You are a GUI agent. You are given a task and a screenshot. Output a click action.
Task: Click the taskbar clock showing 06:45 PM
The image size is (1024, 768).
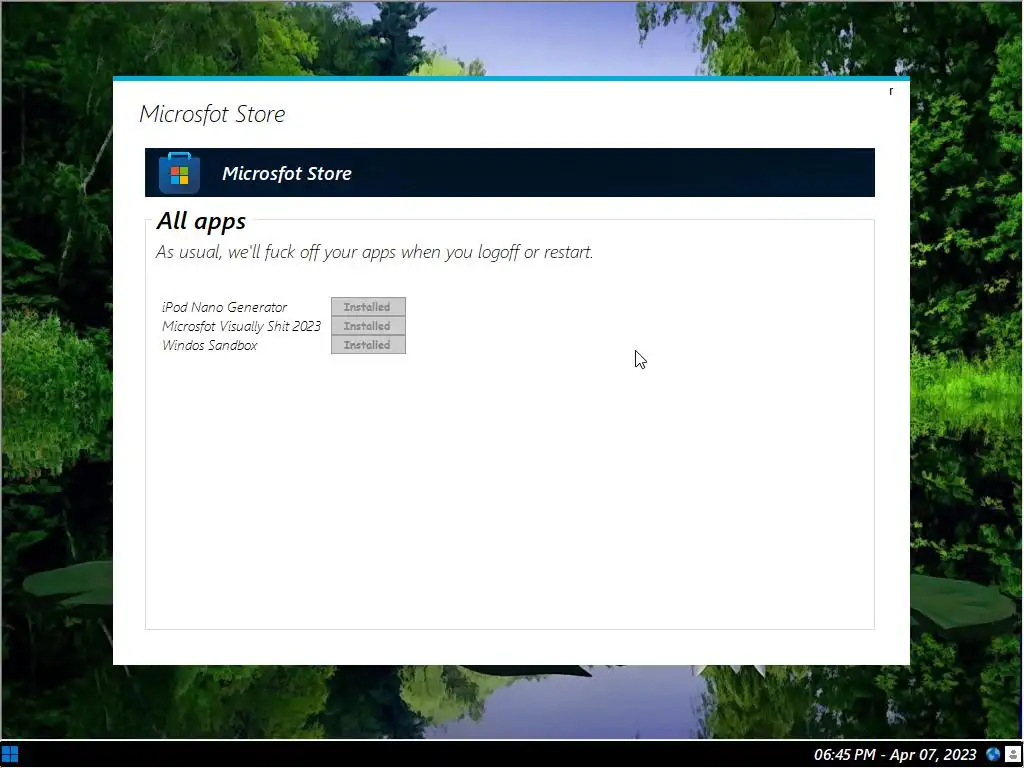pyautogui.click(x=895, y=755)
